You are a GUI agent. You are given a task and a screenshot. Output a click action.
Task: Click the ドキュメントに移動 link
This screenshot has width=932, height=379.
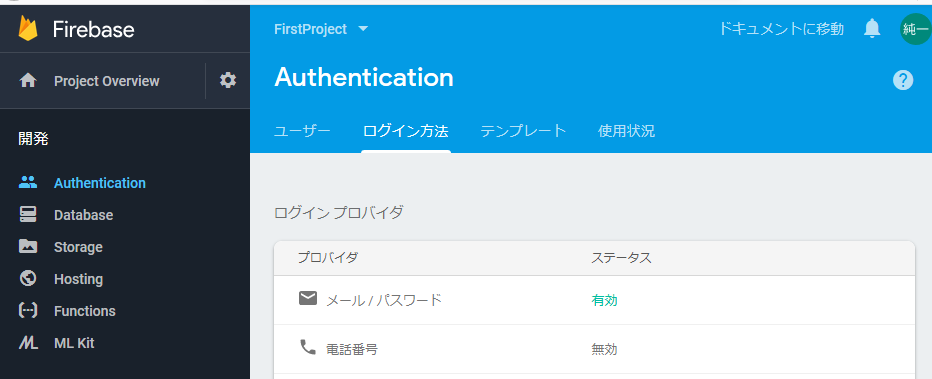pos(781,29)
